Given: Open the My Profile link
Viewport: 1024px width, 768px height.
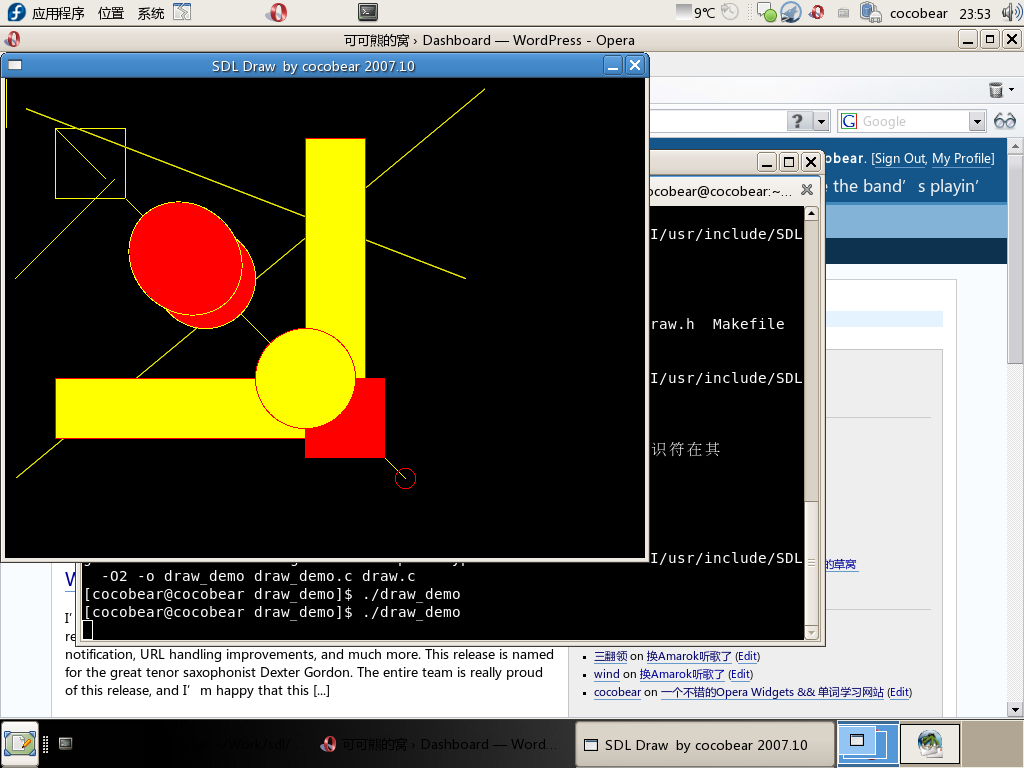Looking at the screenshot, I should tap(962, 158).
